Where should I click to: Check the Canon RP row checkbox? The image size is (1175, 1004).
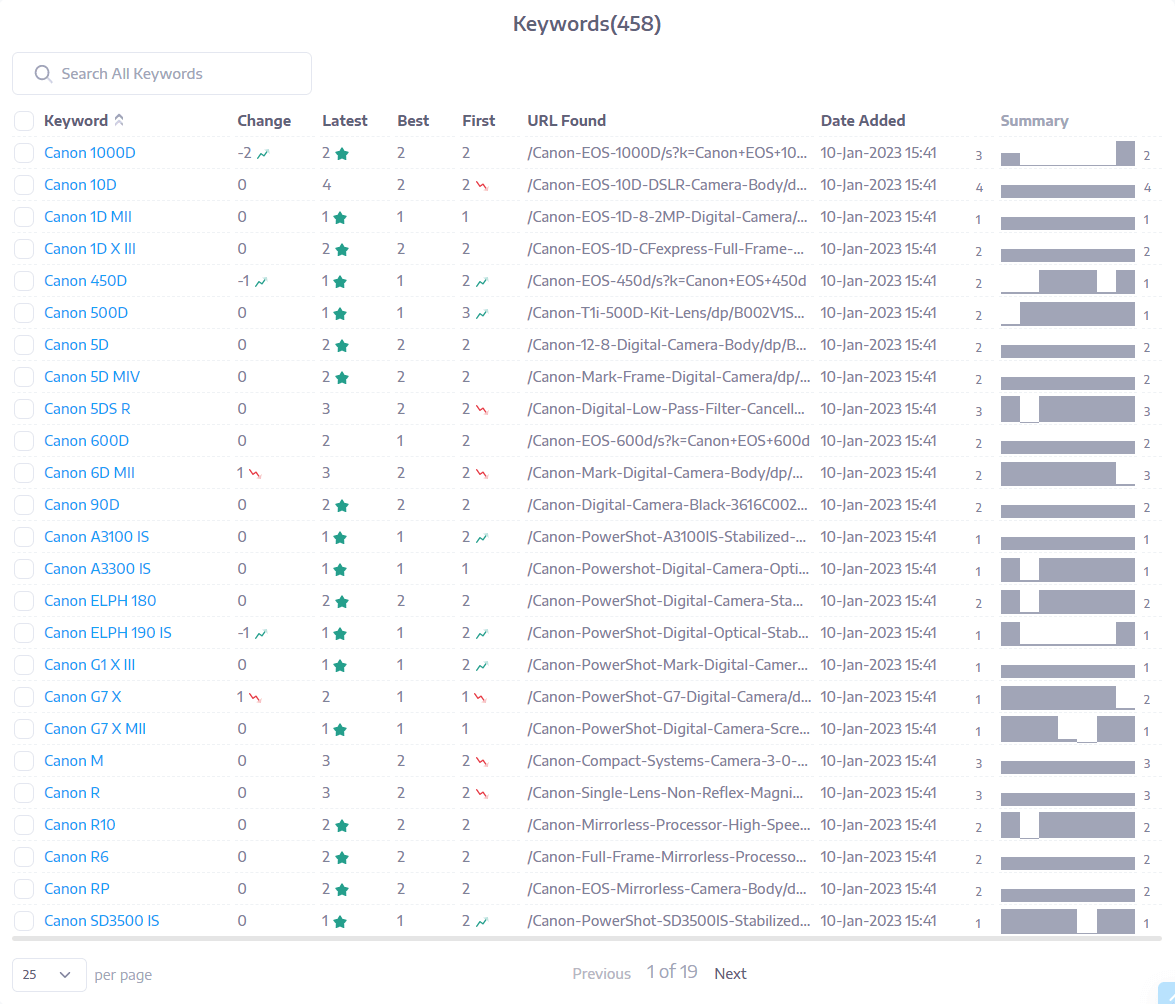24,889
